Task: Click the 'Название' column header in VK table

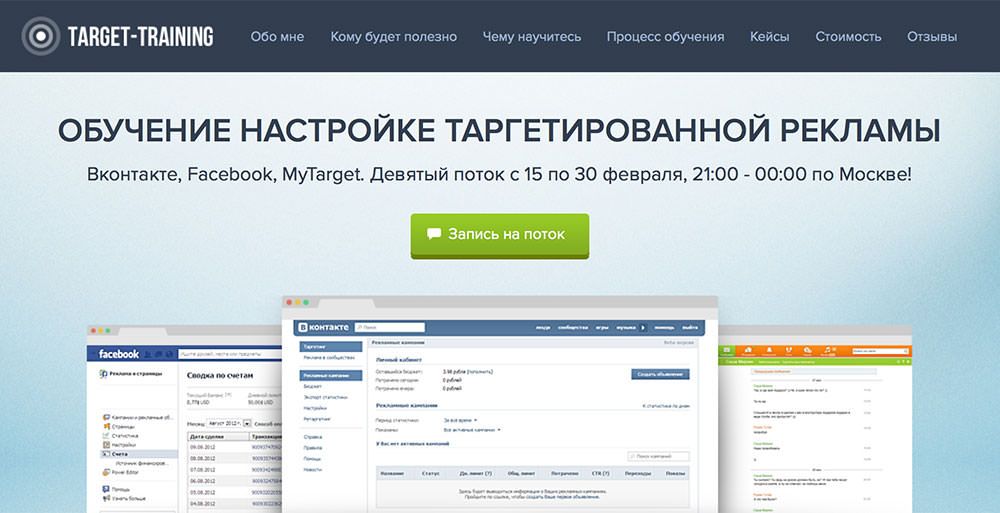Action: [392, 473]
